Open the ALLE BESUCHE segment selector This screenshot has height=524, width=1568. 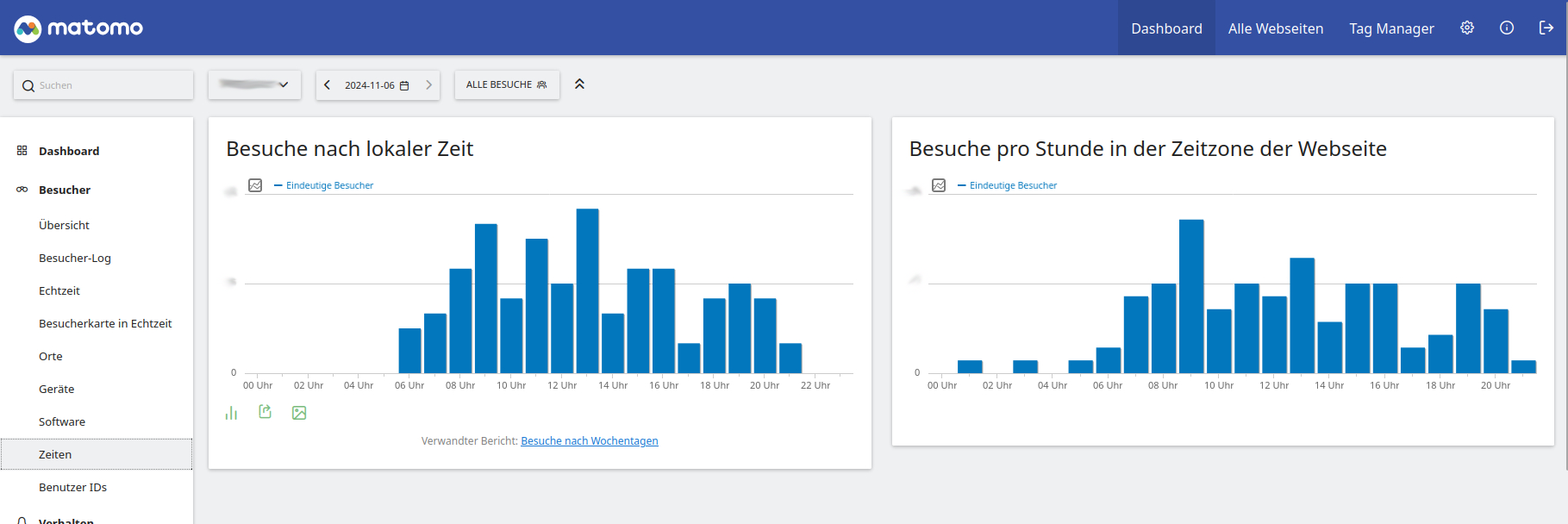[507, 84]
